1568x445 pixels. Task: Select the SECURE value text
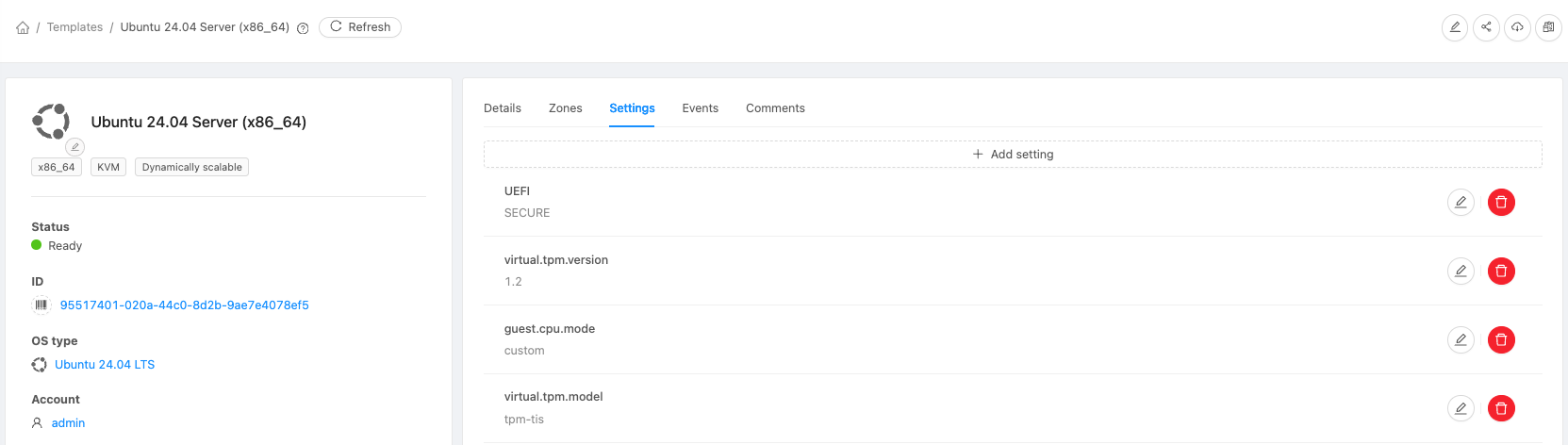coord(527,213)
